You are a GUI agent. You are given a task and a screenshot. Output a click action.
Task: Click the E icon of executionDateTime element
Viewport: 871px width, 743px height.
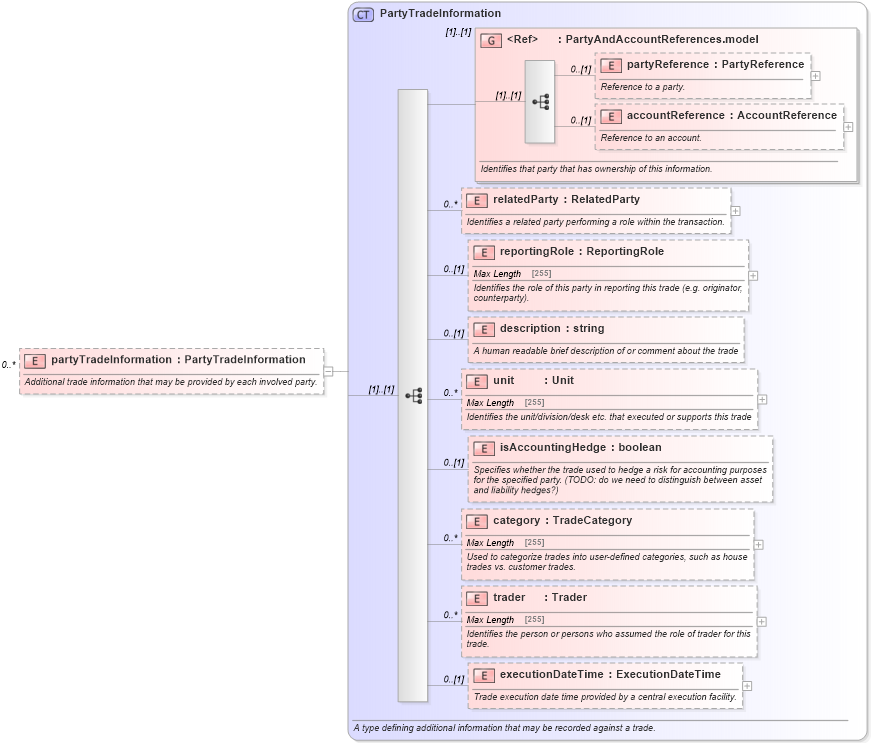click(x=483, y=676)
